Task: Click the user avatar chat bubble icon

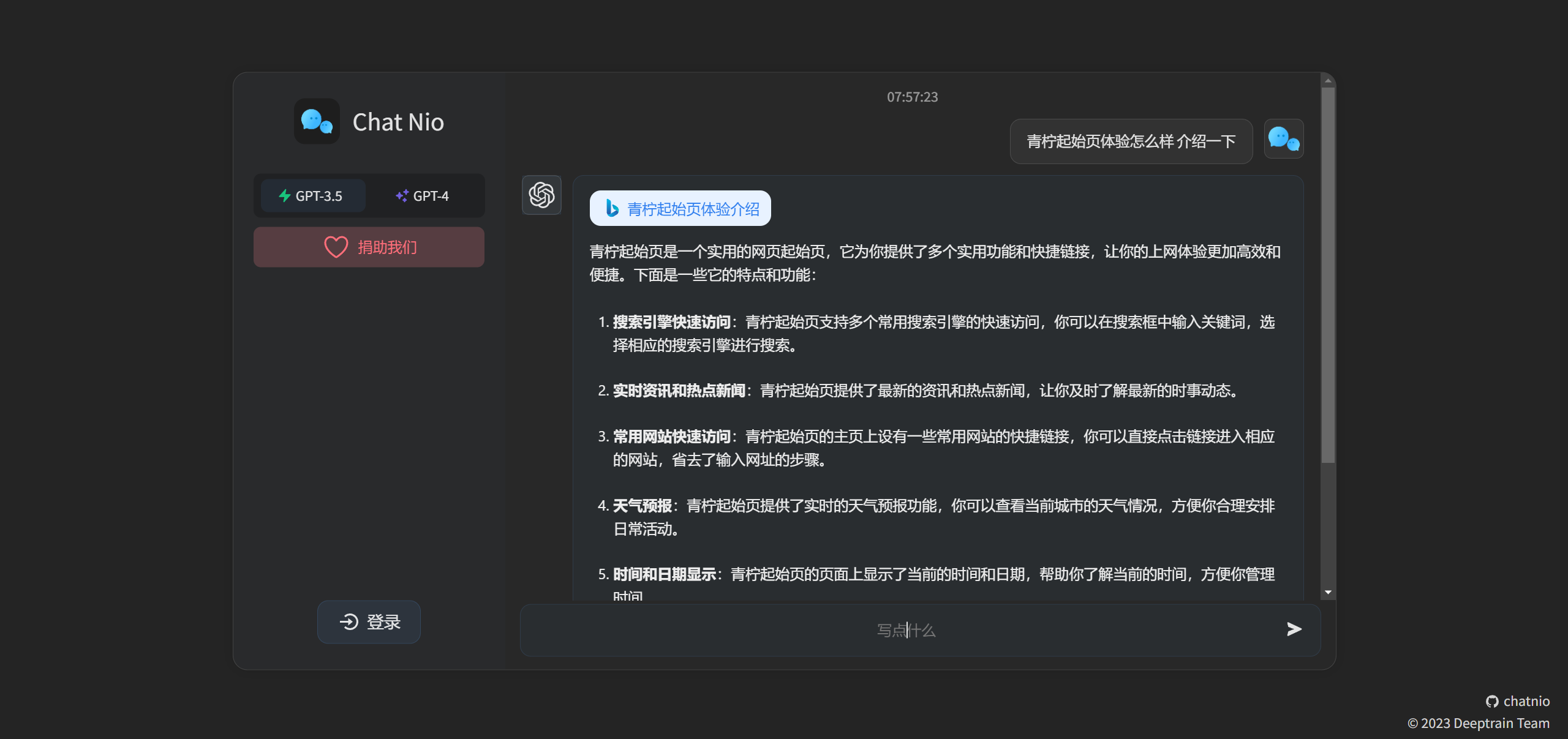Action: tap(1284, 139)
